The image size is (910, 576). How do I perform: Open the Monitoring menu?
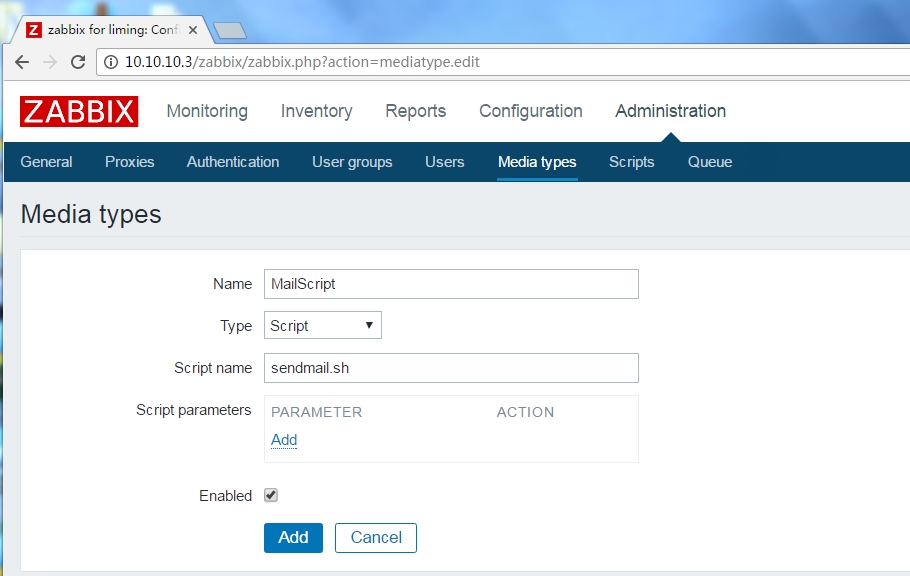[x=207, y=111]
